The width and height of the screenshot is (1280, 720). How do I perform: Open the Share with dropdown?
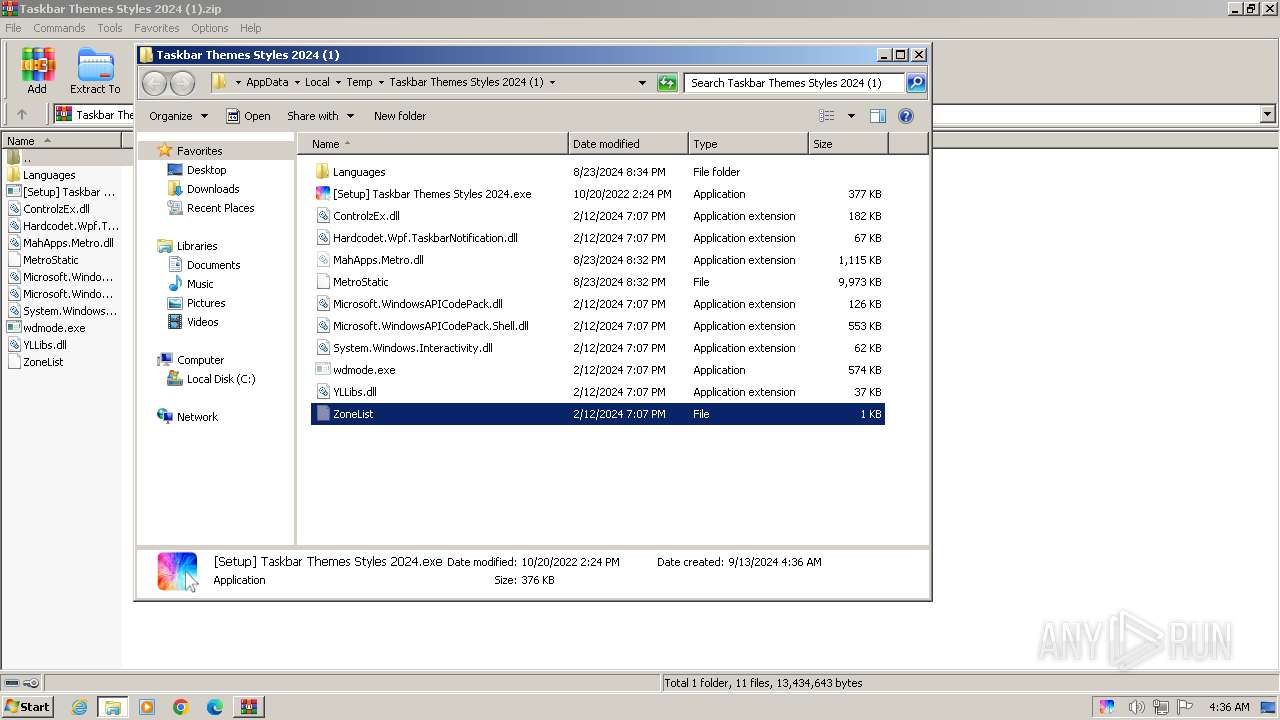[320, 116]
